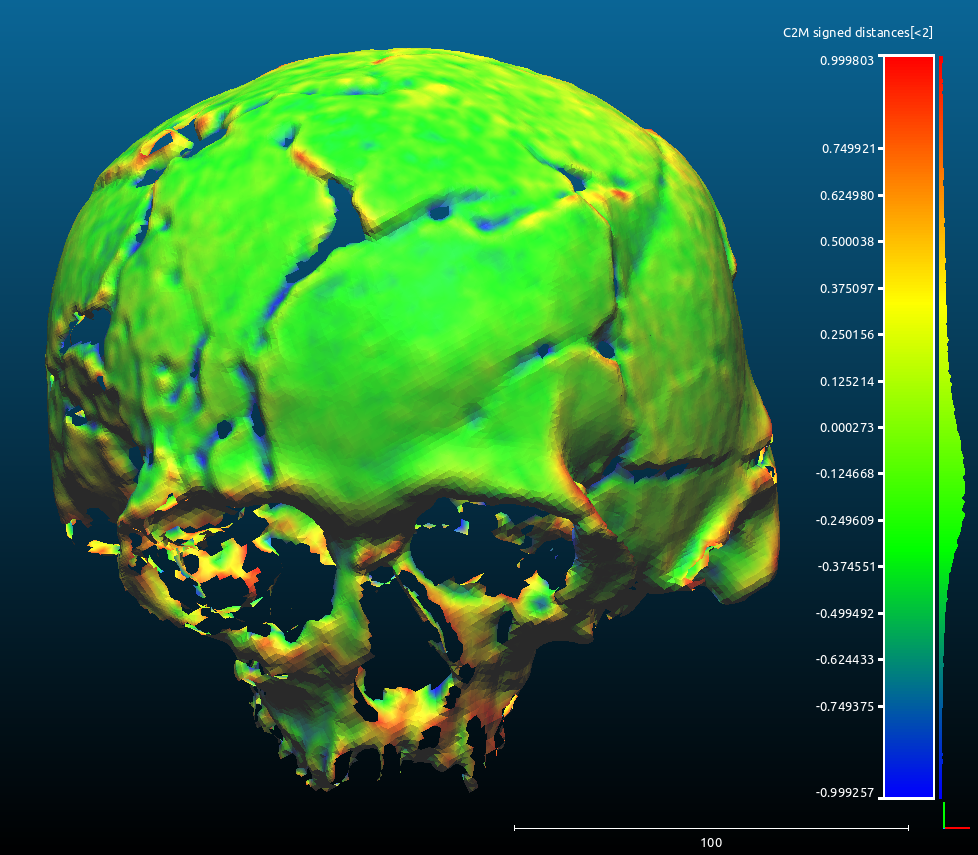Select the 0.500038 scale label
This screenshot has width=978, height=855.
pyautogui.click(x=847, y=242)
